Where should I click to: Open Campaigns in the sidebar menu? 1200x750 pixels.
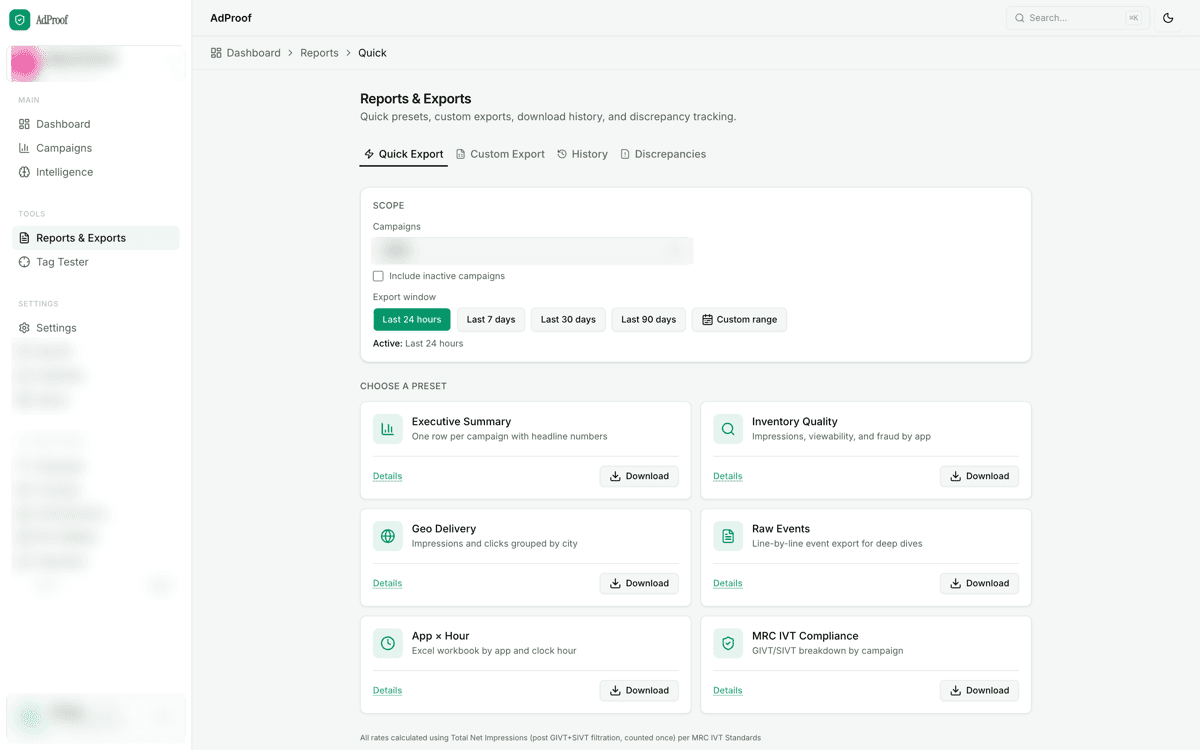pyautogui.click(x=96, y=148)
